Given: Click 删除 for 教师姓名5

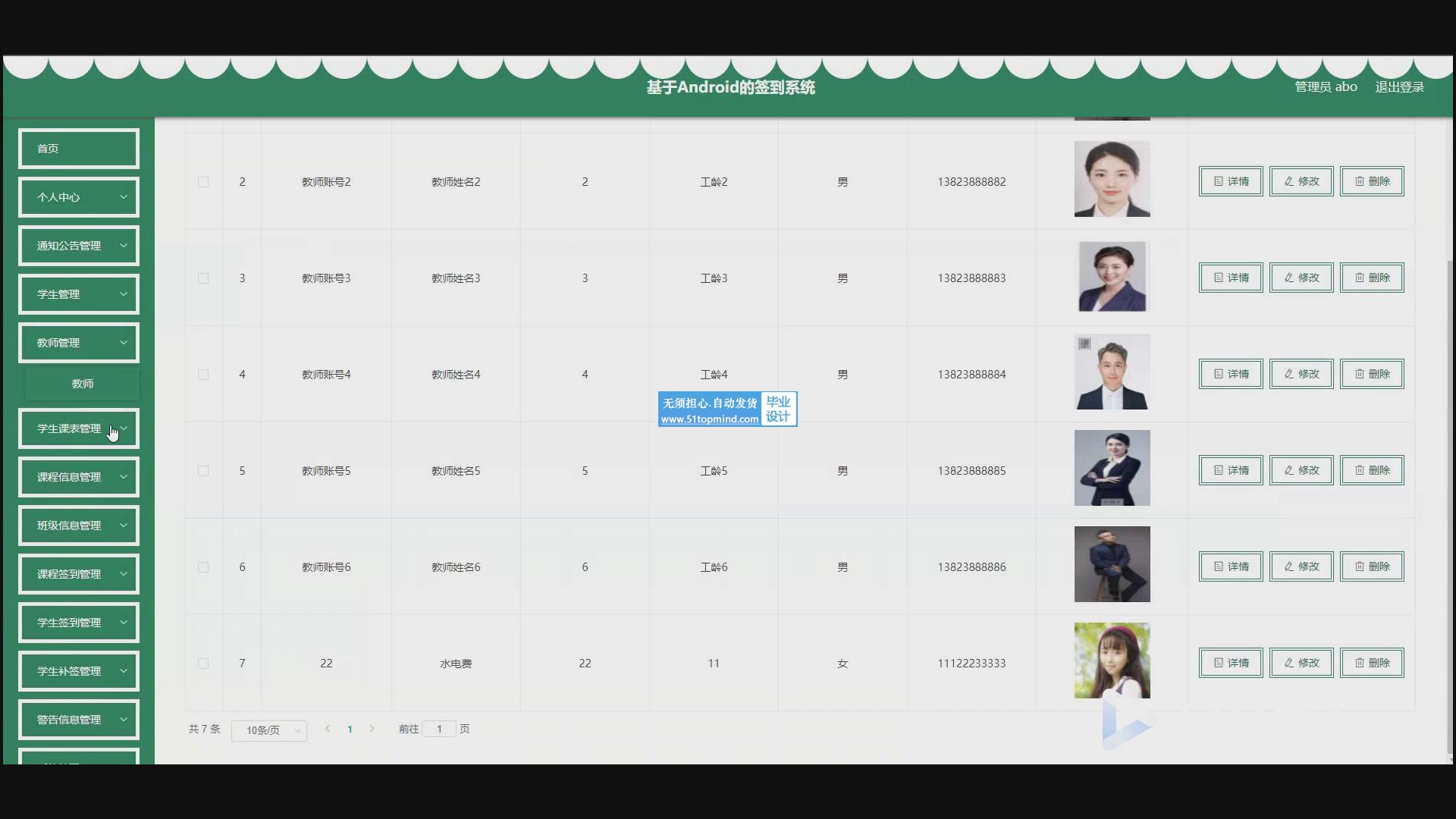Looking at the screenshot, I should pyautogui.click(x=1372, y=470).
